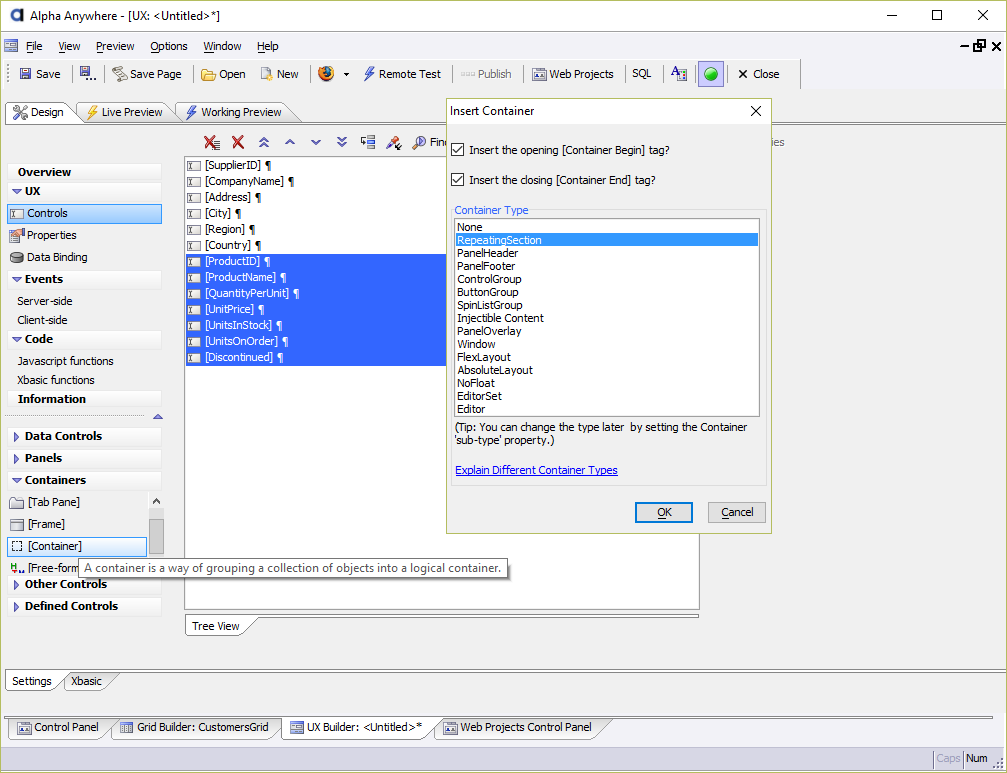This screenshot has height=773, width=1007.
Task: Expand the Defined Controls section
Action: pyautogui.click(x=17, y=606)
